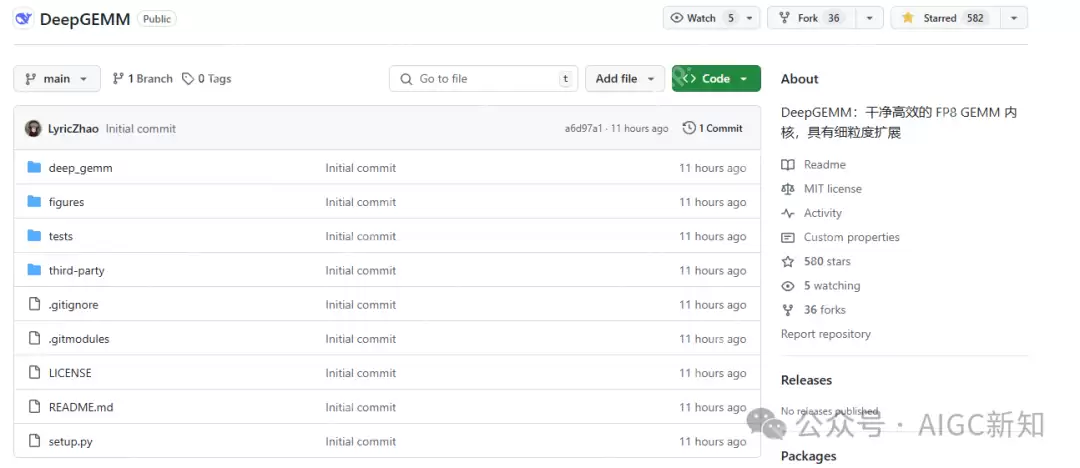
Task: Click the commit history clock icon
Action: click(x=689, y=129)
